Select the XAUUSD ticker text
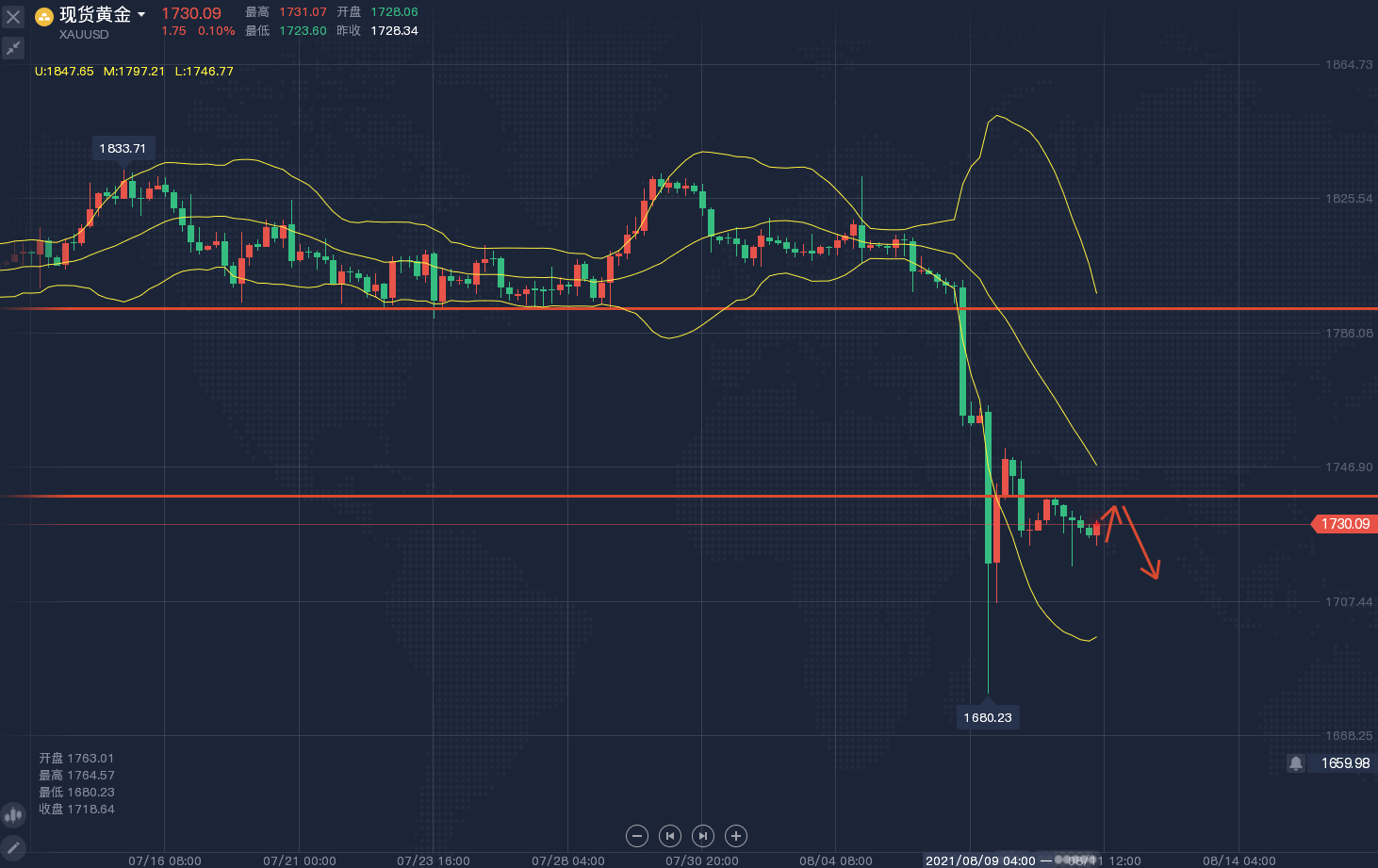The width and height of the screenshot is (1378, 868). tap(84, 35)
